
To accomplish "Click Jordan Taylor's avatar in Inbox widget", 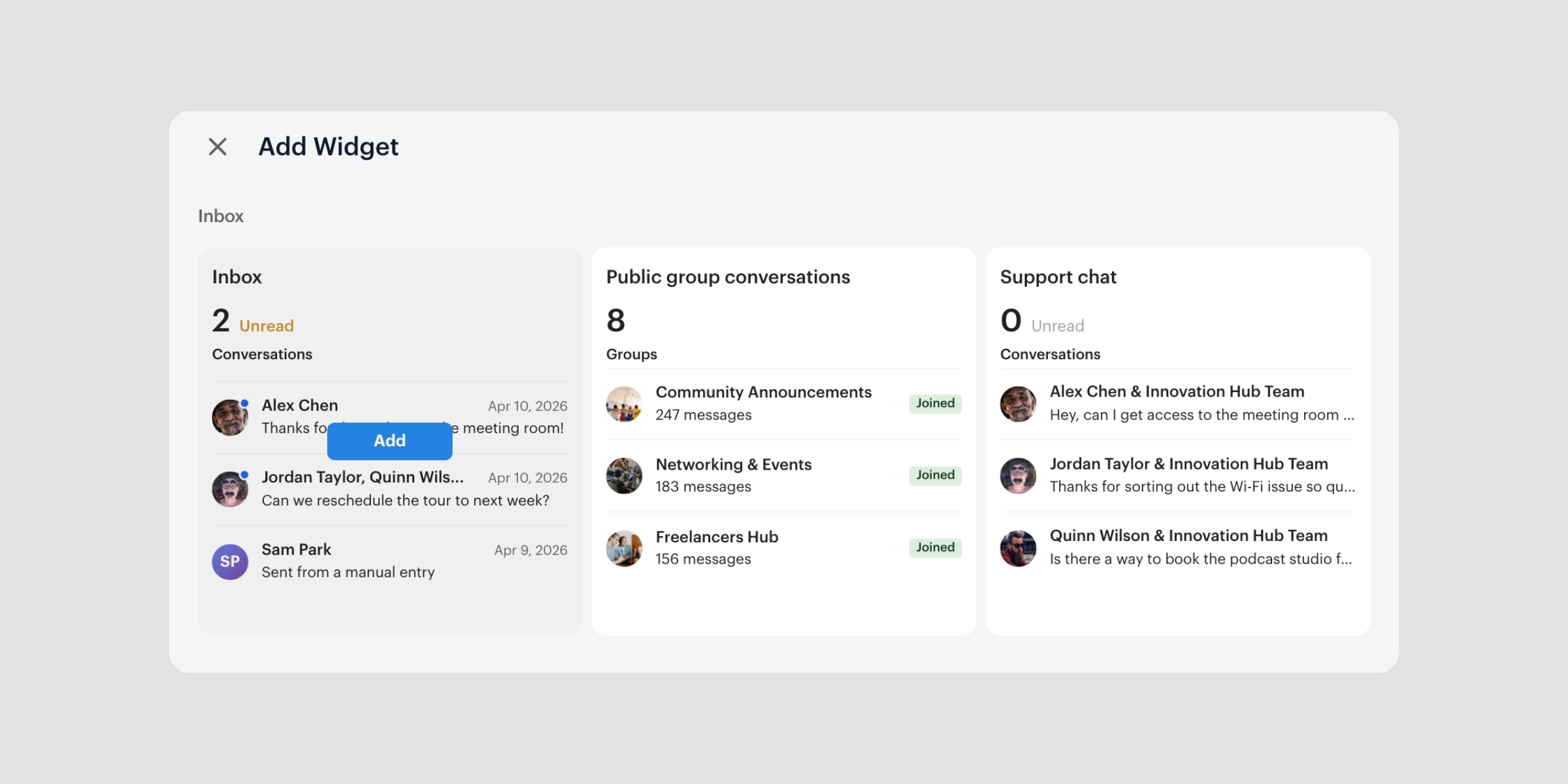I will pos(229,489).
